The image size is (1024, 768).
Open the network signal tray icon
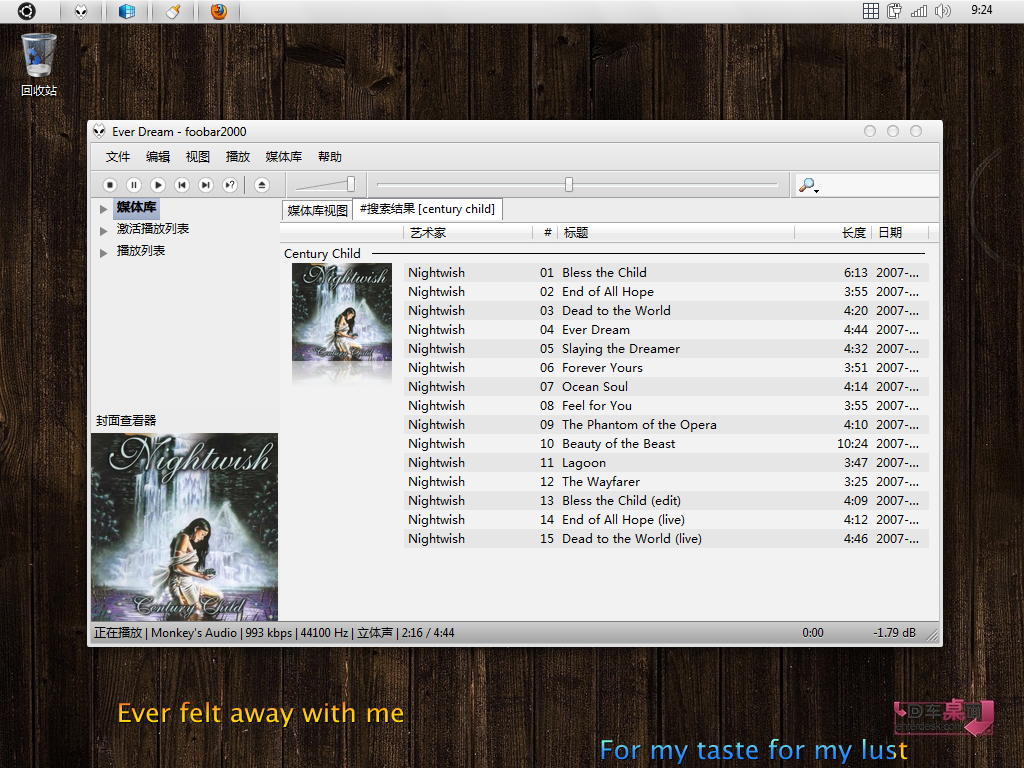click(x=919, y=10)
